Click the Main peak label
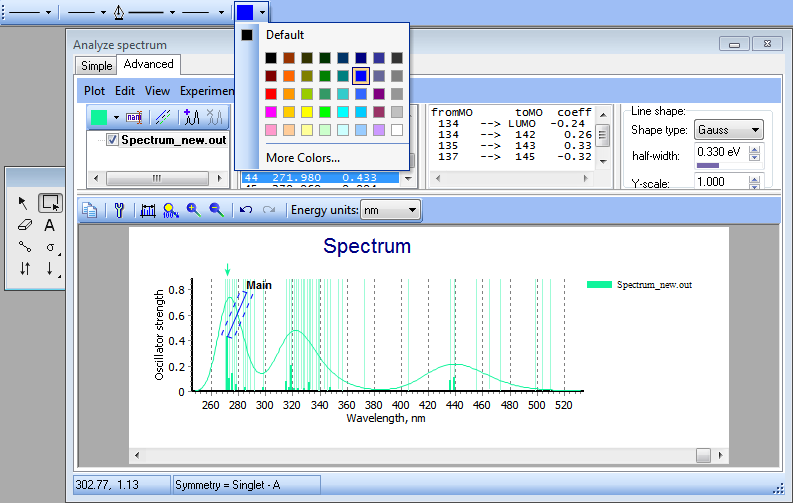This screenshot has width=793, height=503. (259, 285)
